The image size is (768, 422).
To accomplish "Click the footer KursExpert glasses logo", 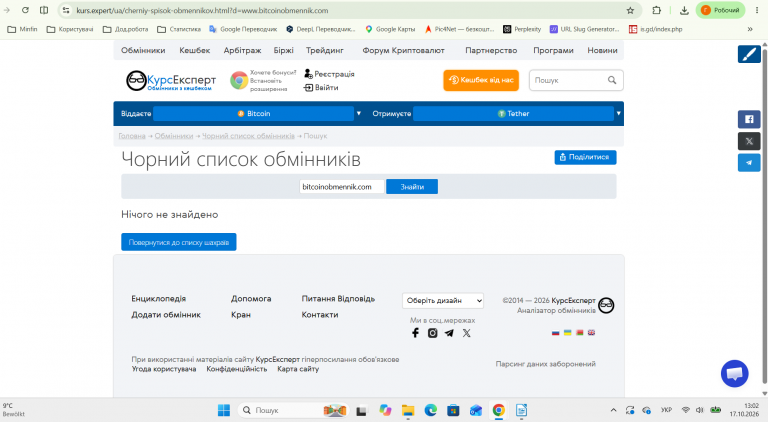I will pos(606,305).
